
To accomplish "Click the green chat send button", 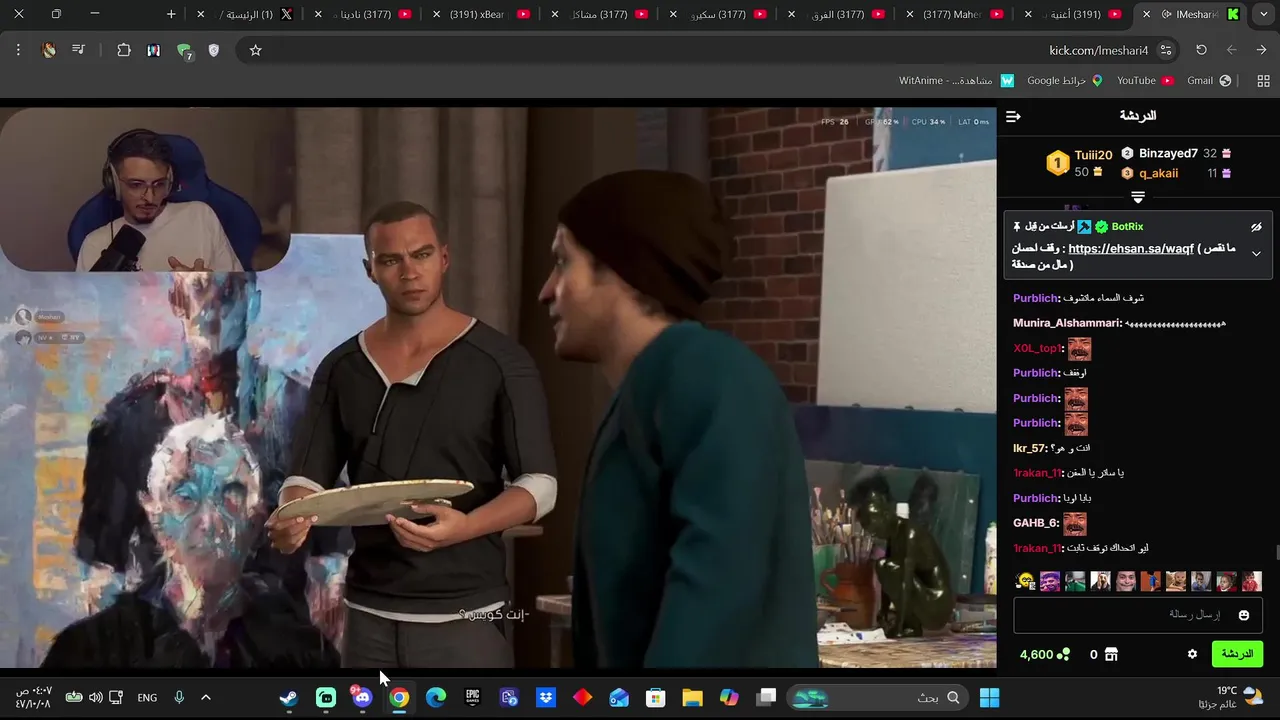I will click(1237, 654).
